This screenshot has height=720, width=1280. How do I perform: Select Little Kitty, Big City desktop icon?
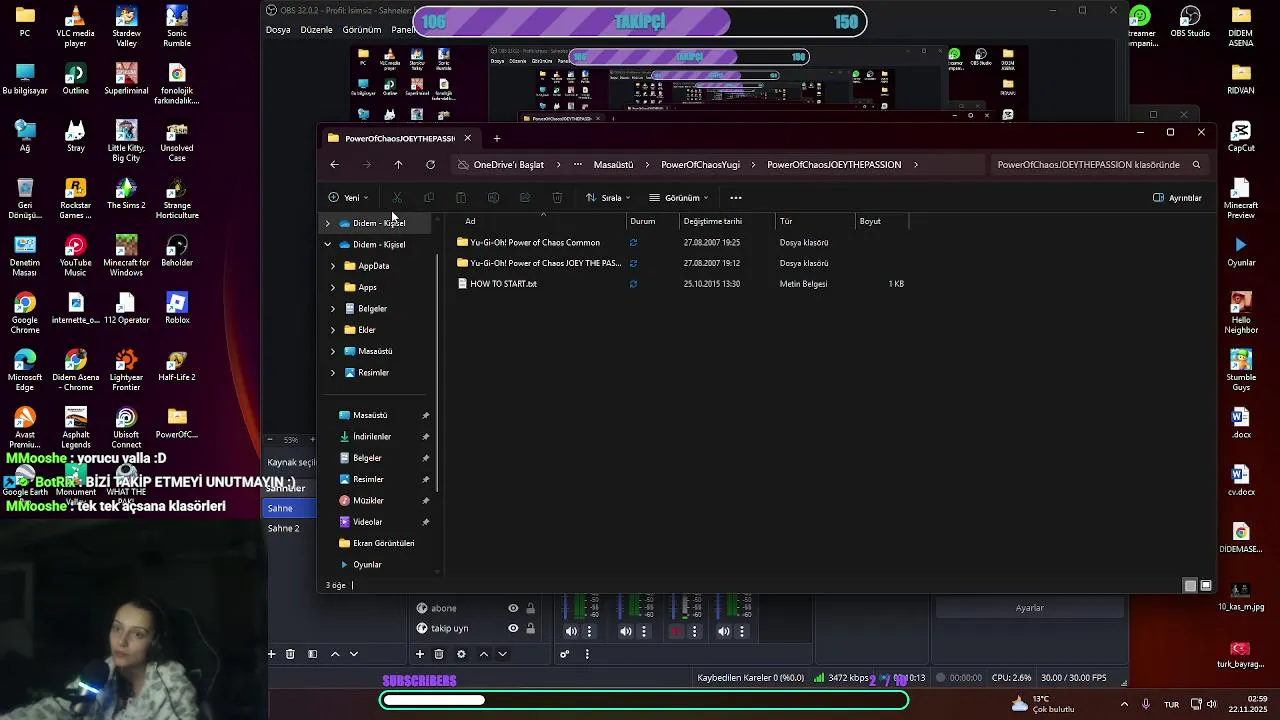pos(126,141)
